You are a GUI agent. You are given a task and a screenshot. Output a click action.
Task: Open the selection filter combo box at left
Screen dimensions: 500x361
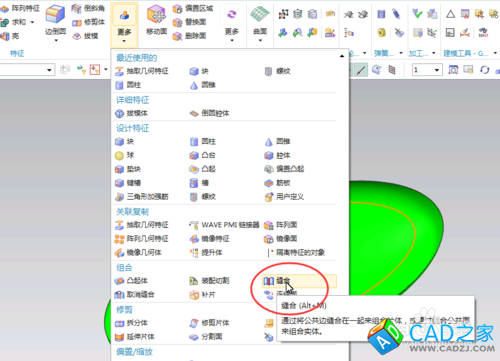click(27, 70)
